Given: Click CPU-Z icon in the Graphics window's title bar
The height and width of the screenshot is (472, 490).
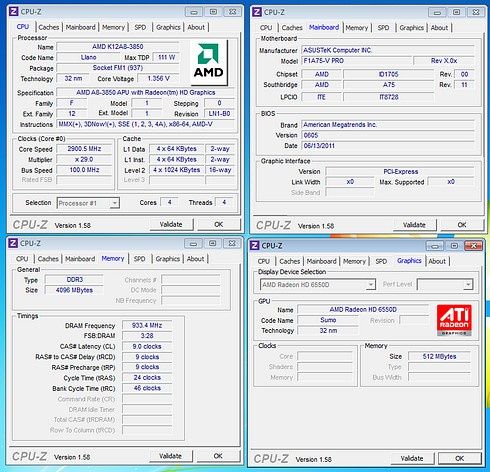Looking at the screenshot, I should (x=254, y=246).
